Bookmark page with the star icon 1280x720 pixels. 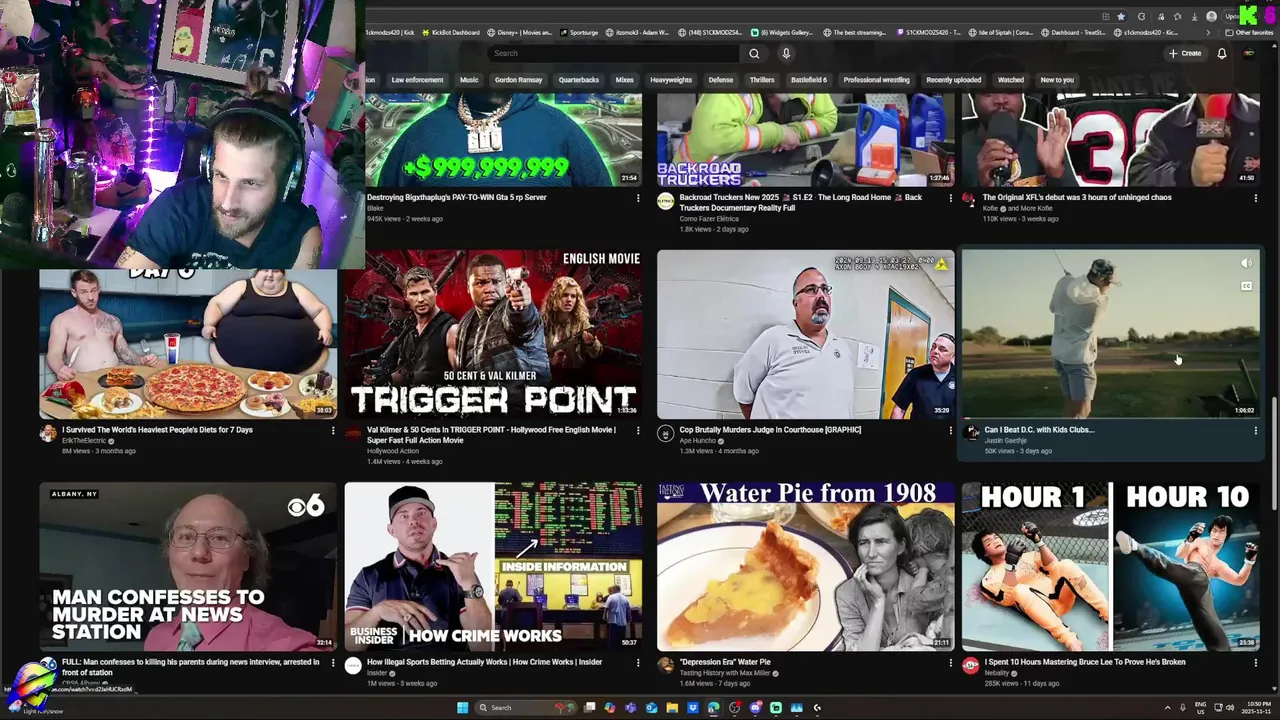(x=1121, y=16)
